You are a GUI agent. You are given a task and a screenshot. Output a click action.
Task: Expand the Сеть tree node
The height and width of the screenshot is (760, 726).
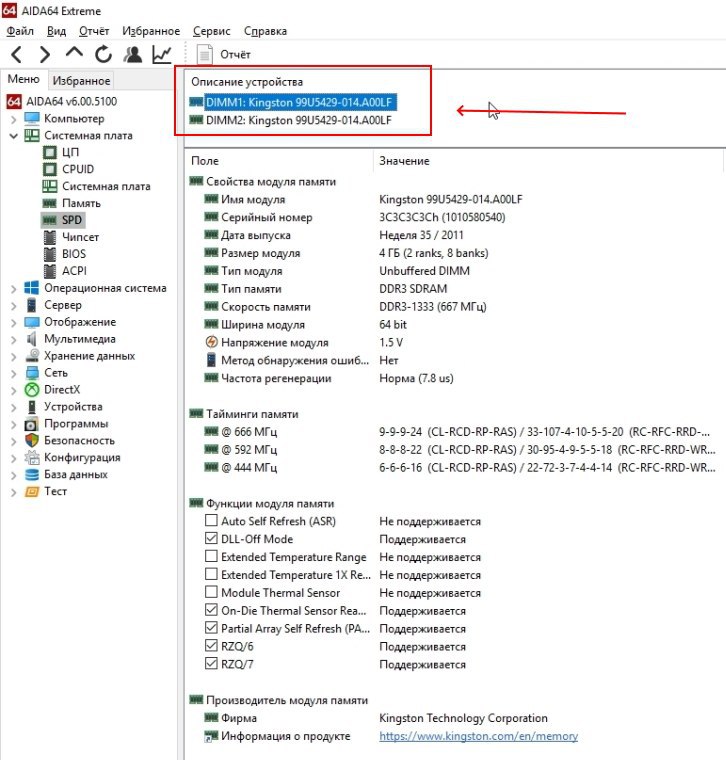pyautogui.click(x=14, y=374)
